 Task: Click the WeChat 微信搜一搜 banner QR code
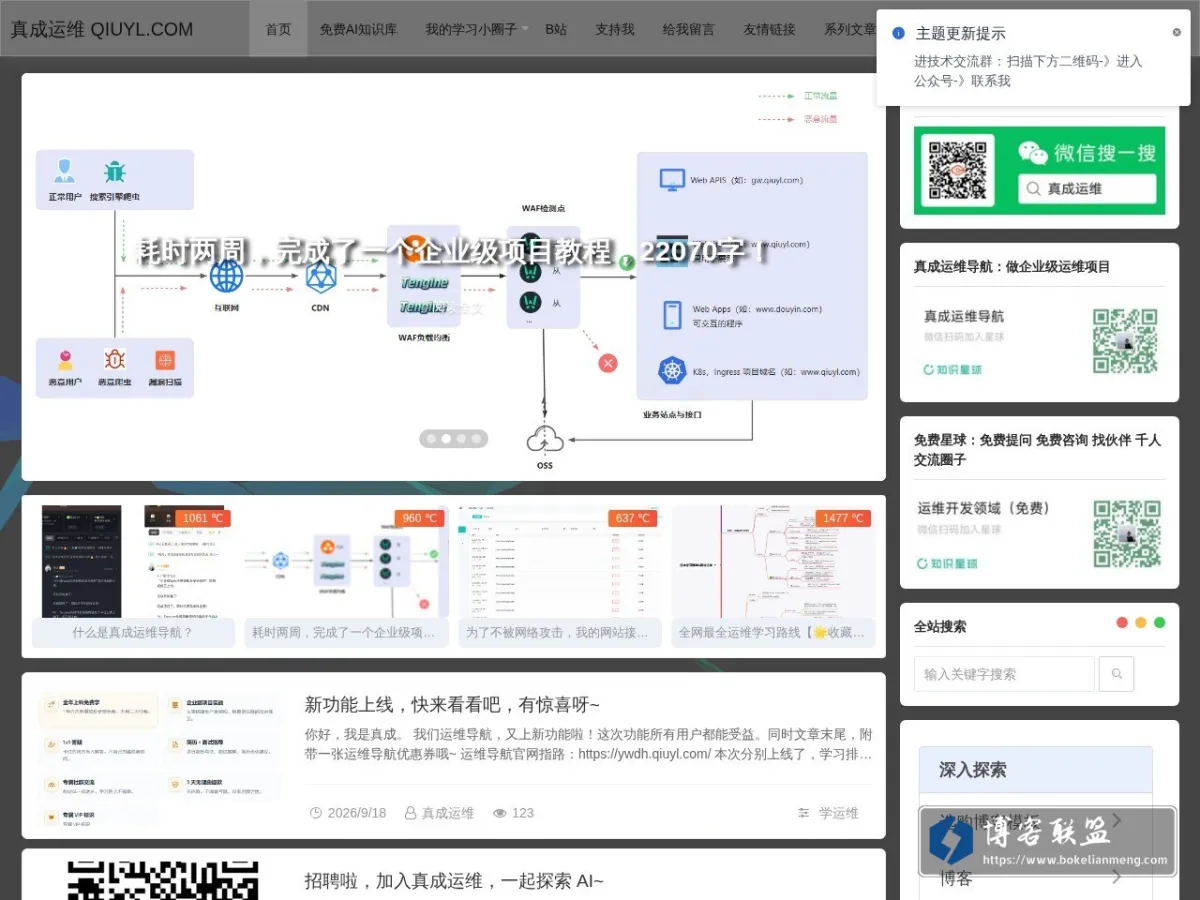coord(957,171)
